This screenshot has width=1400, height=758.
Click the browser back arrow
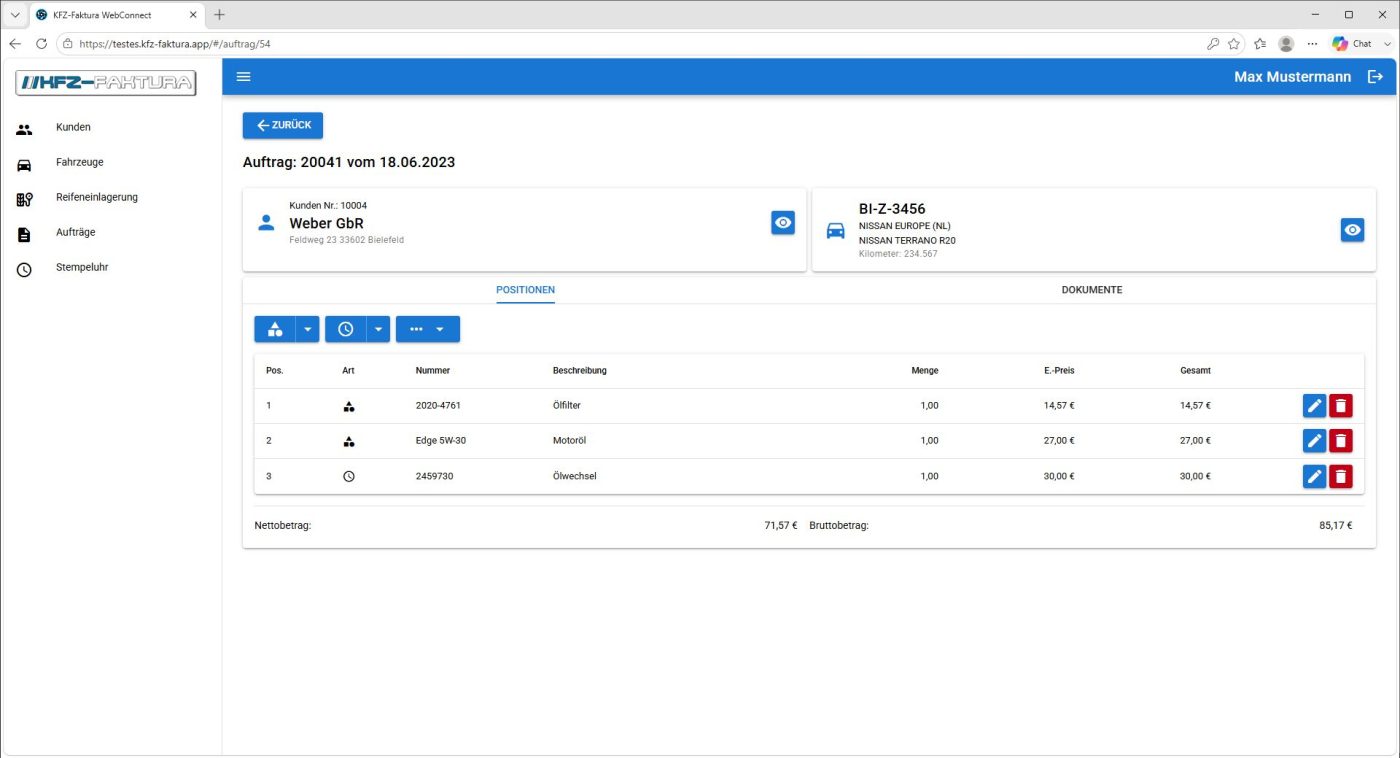coord(15,44)
